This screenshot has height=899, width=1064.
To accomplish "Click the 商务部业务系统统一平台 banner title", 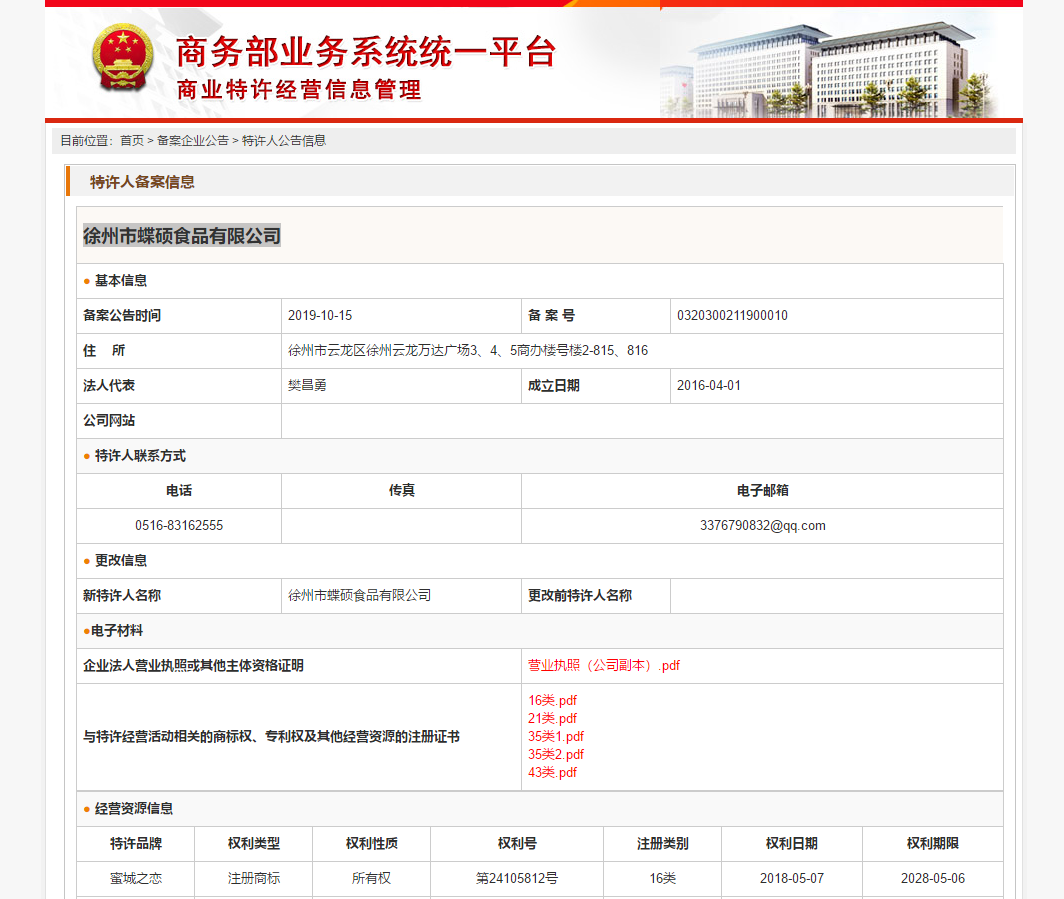I will (x=366, y=52).
